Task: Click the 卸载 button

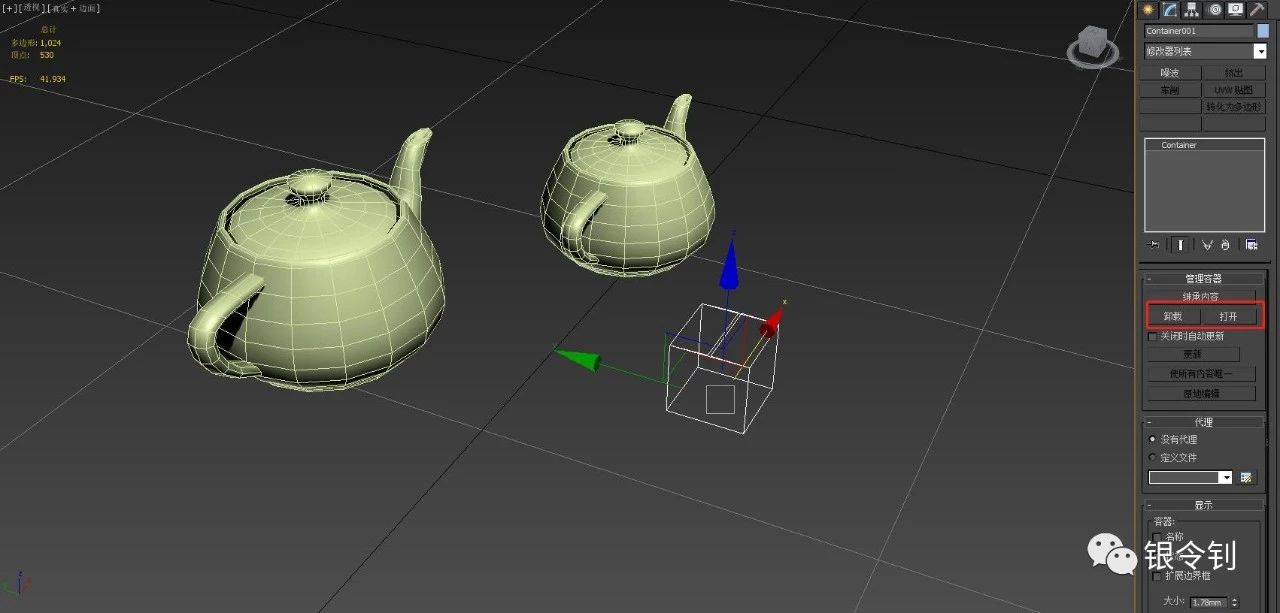Action: [1173, 316]
